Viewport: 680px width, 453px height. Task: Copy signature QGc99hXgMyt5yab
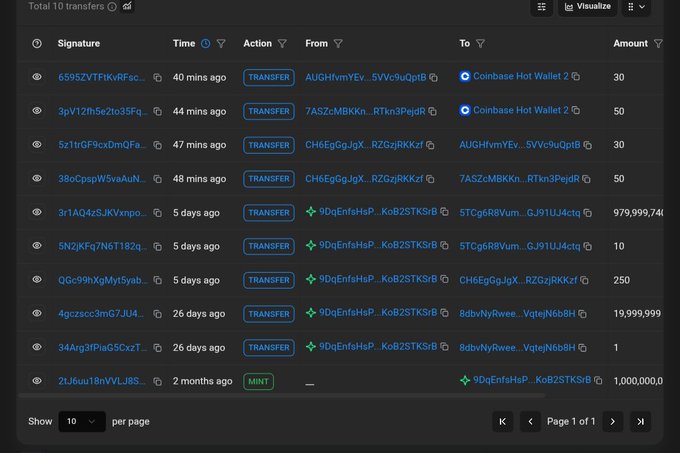pyautogui.click(x=157, y=280)
